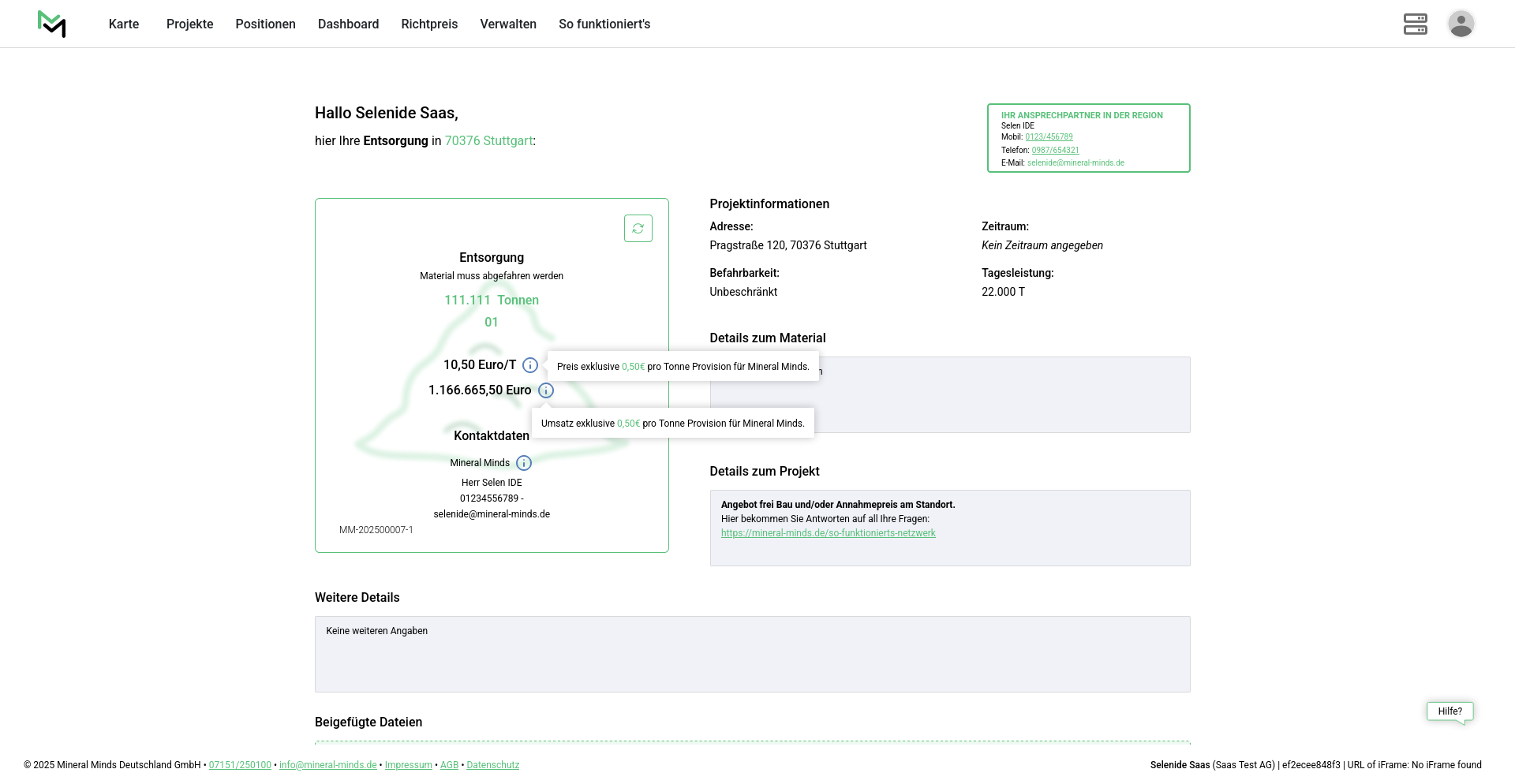Select Verwalten from the navigation bar

pyautogui.click(x=508, y=24)
